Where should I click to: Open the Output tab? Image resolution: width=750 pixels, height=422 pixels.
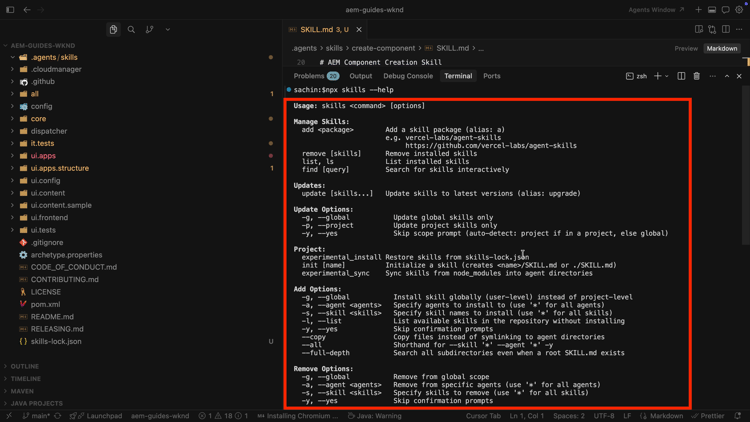click(x=361, y=76)
